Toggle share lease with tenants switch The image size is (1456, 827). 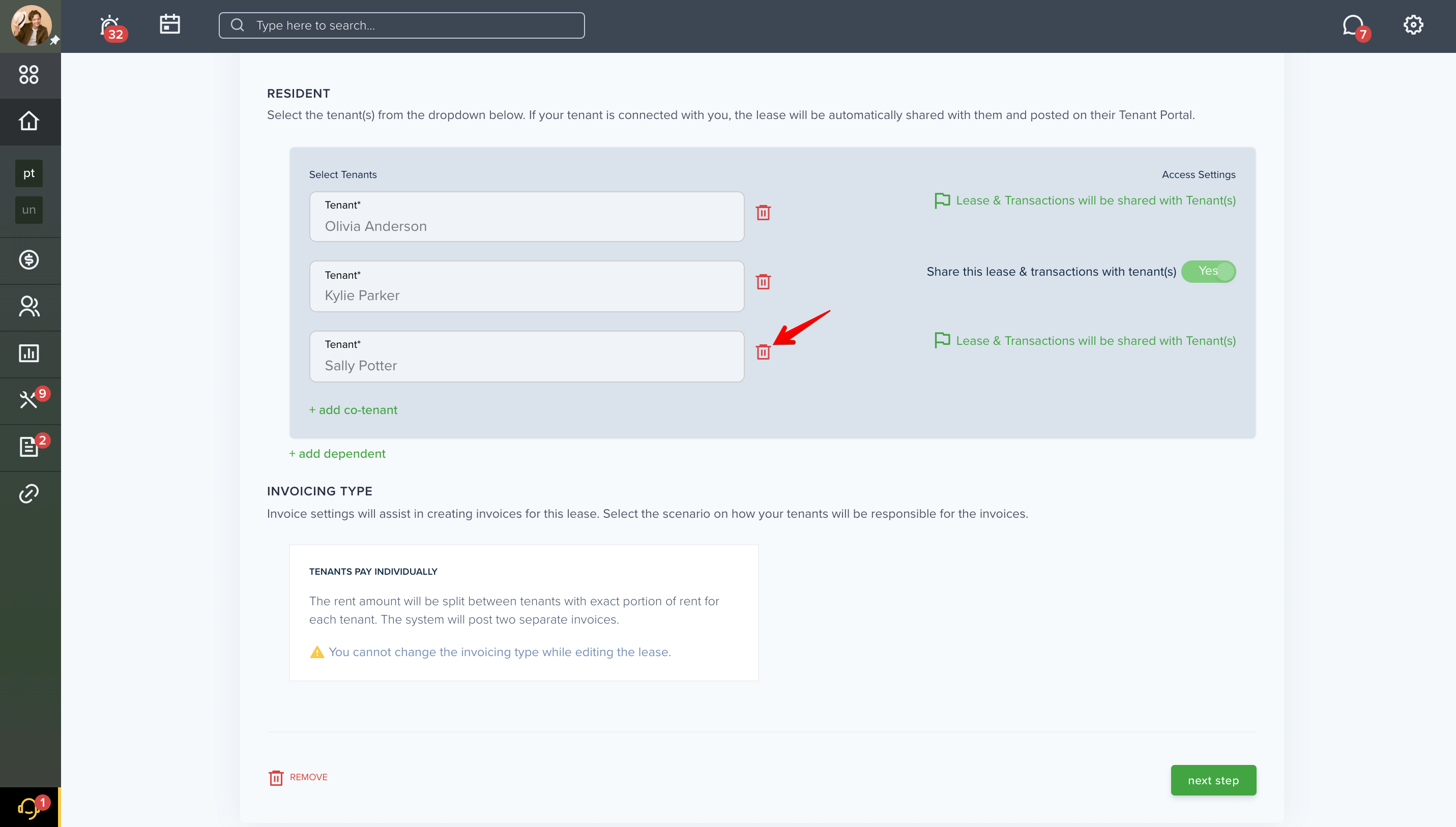click(x=1208, y=272)
